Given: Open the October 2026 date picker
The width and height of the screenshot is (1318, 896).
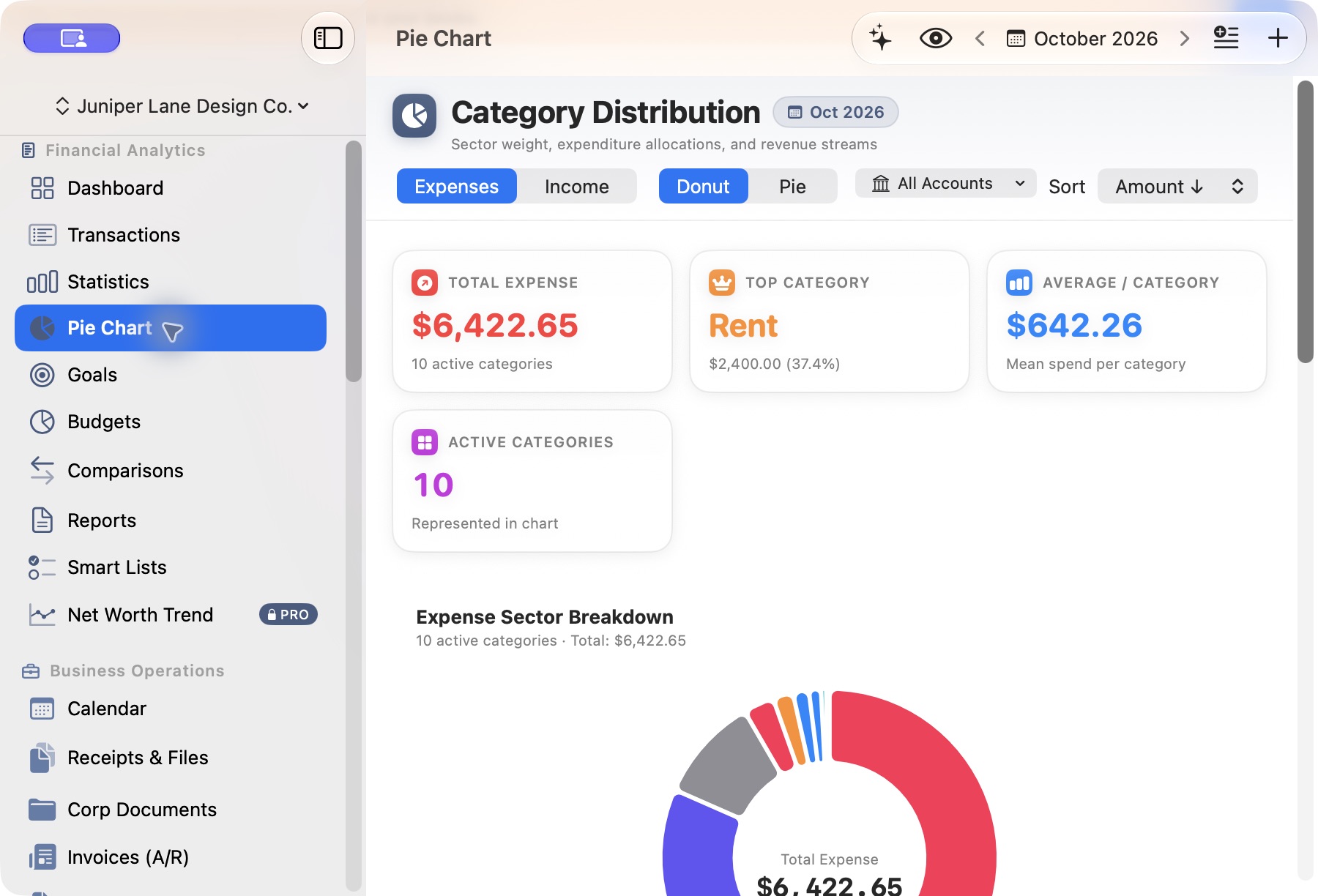Looking at the screenshot, I should click(1082, 38).
